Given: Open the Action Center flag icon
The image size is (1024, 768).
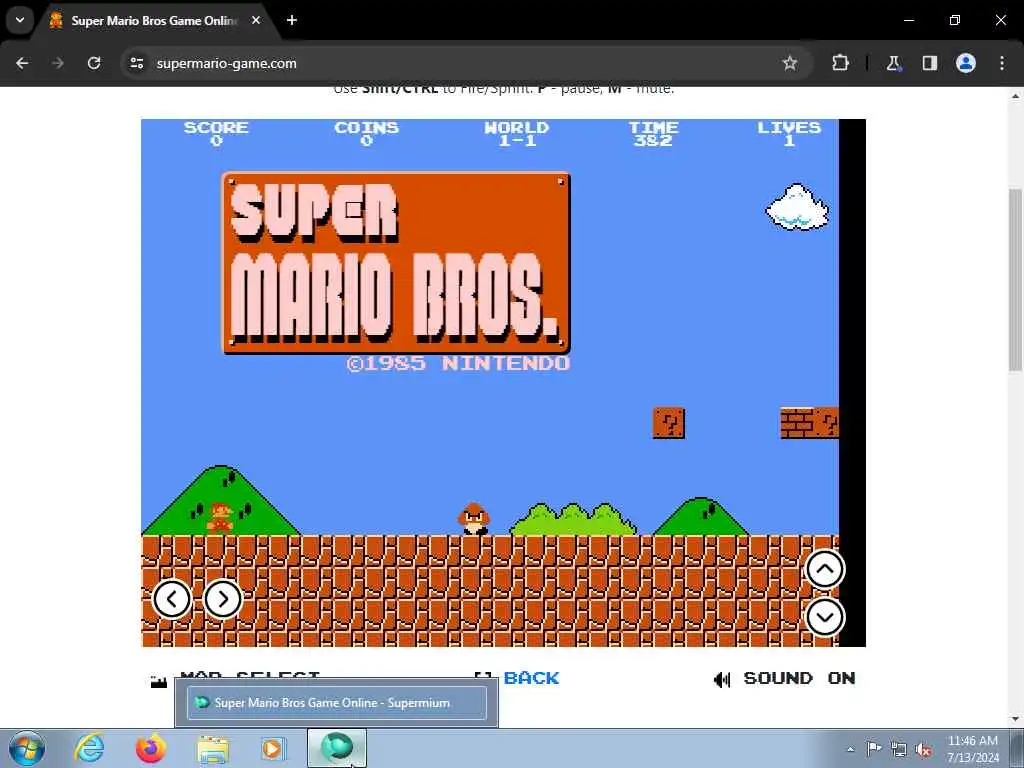Looking at the screenshot, I should [874, 748].
